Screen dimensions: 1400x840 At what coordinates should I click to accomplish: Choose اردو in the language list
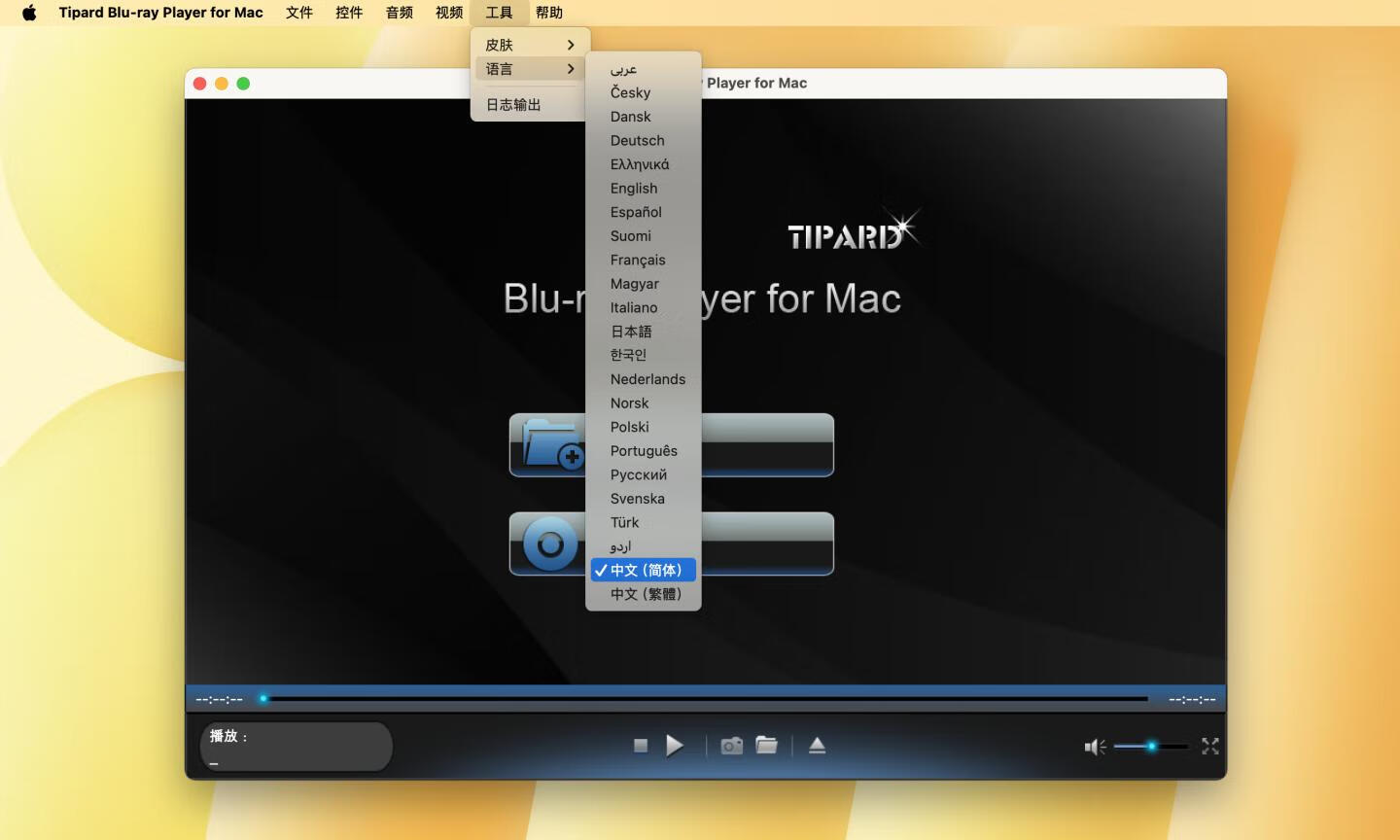point(644,546)
